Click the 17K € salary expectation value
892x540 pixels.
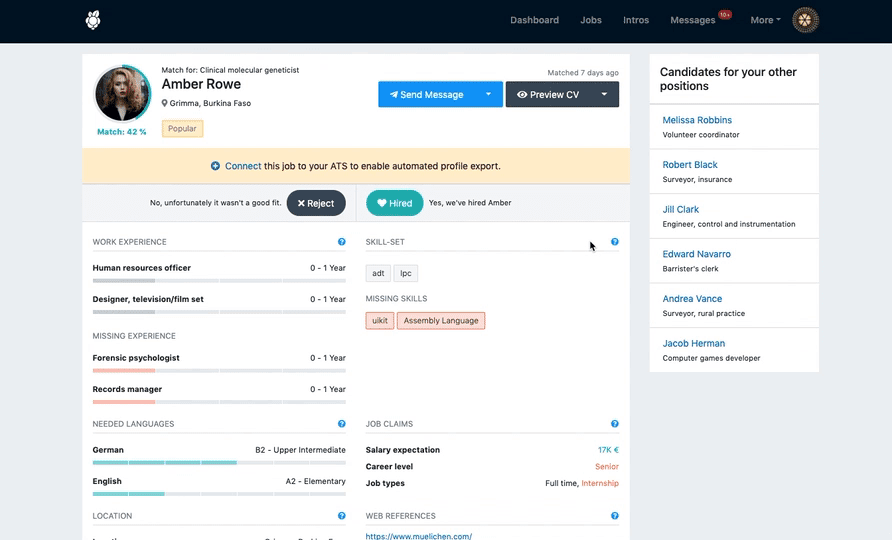tap(608, 450)
